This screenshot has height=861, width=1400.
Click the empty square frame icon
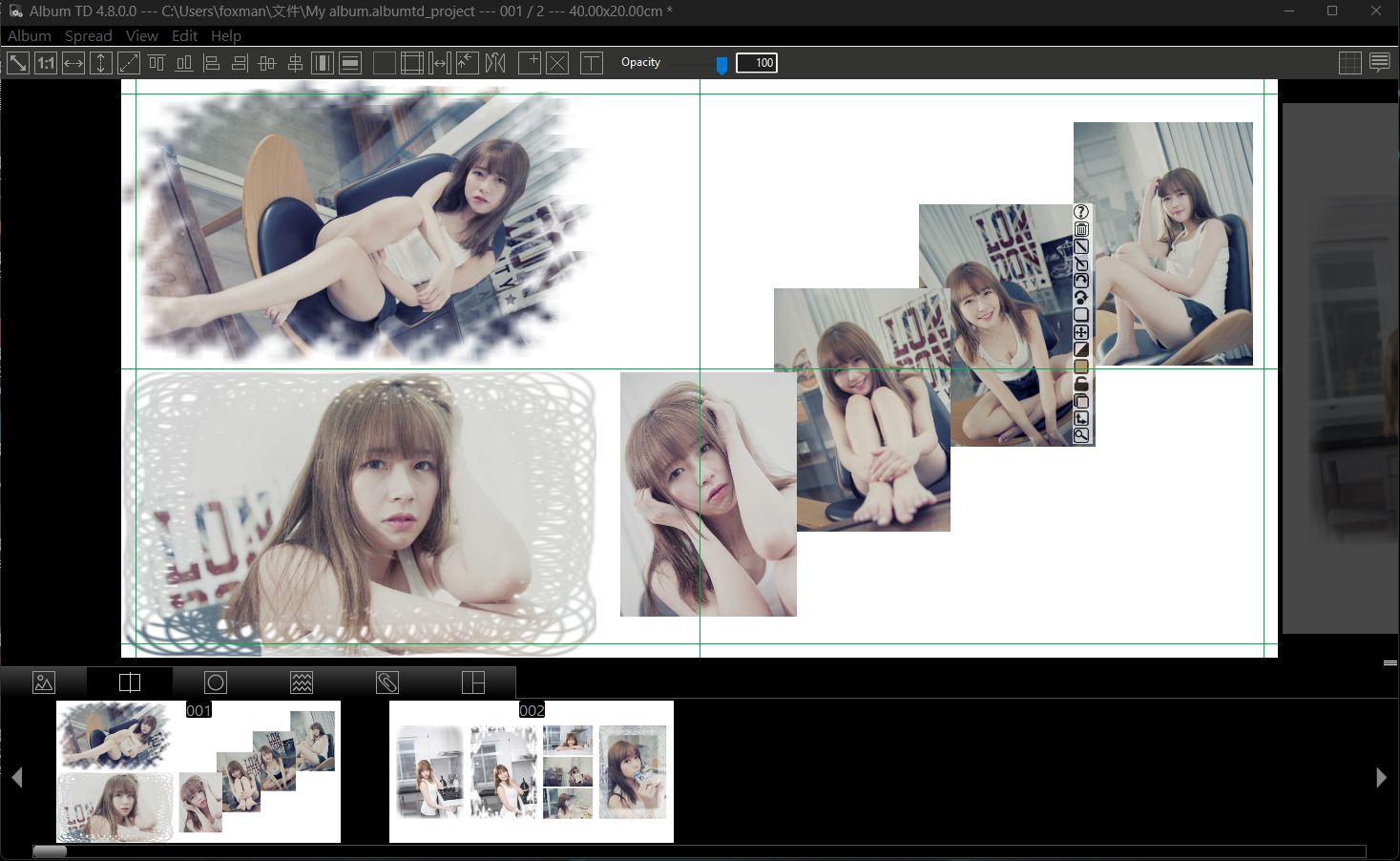tap(385, 63)
